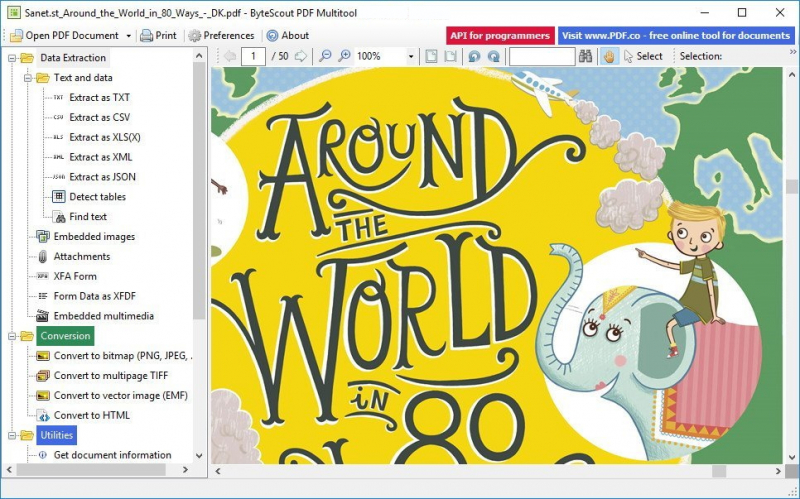Click the Attachments paperclip icon
The height and width of the screenshot is (499, 800).
tap(43, 257)
